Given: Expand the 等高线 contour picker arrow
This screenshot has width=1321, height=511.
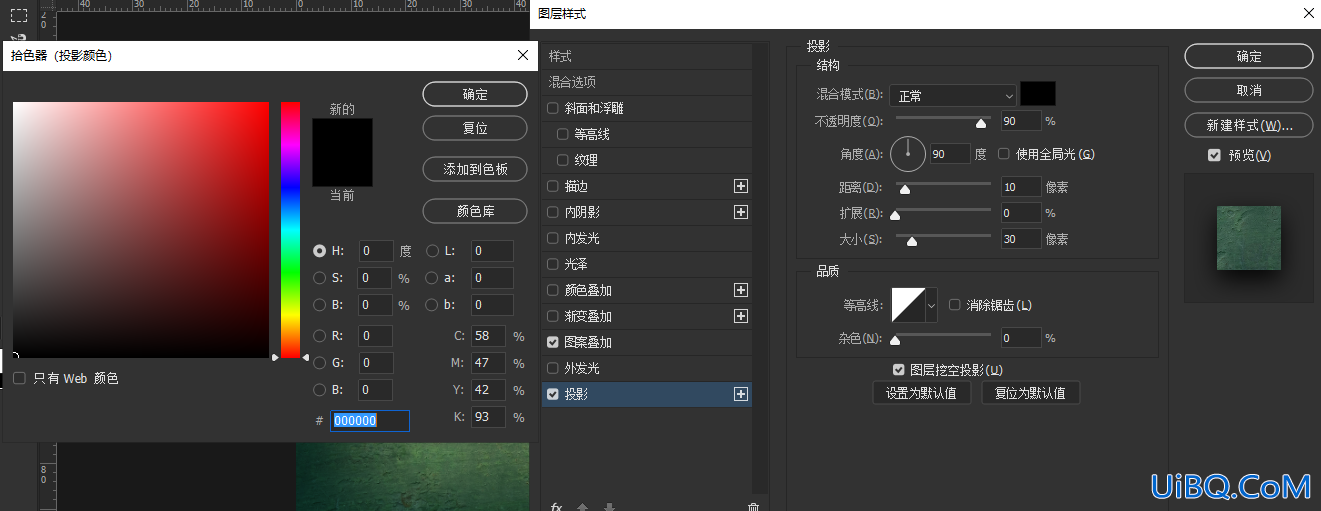Looking at the screenshot, I should [x=932, y=304].
